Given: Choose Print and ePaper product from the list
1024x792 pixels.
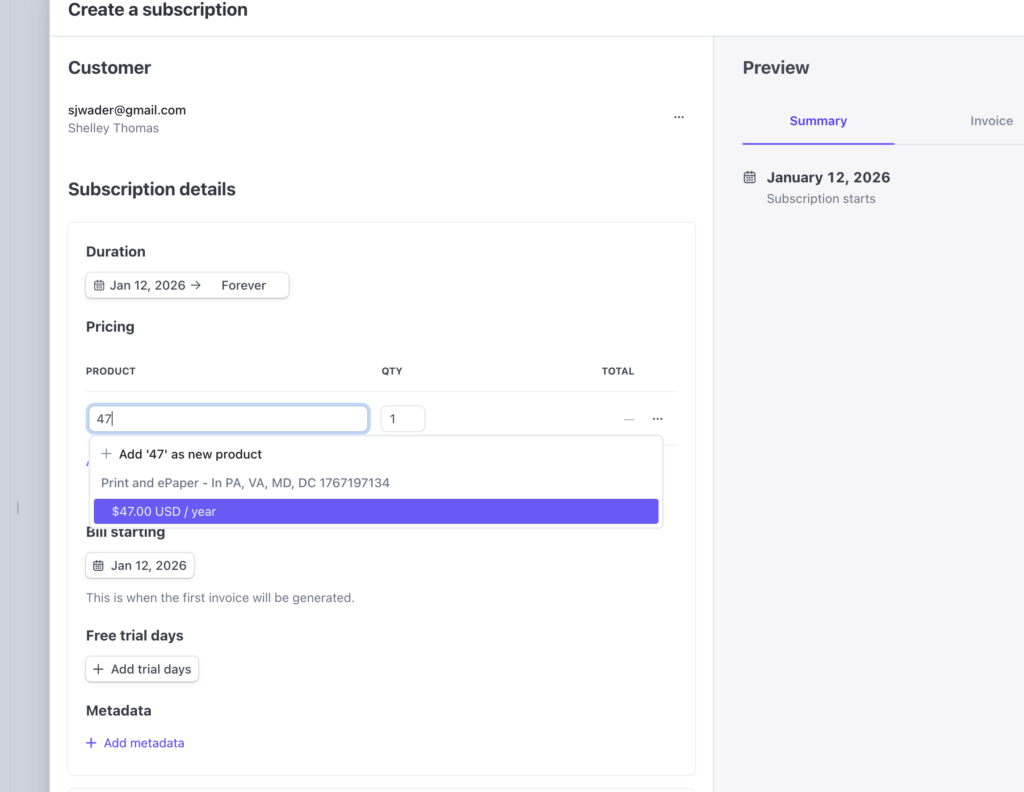Looking at the screenshot, I should click(x=245, y=483).
